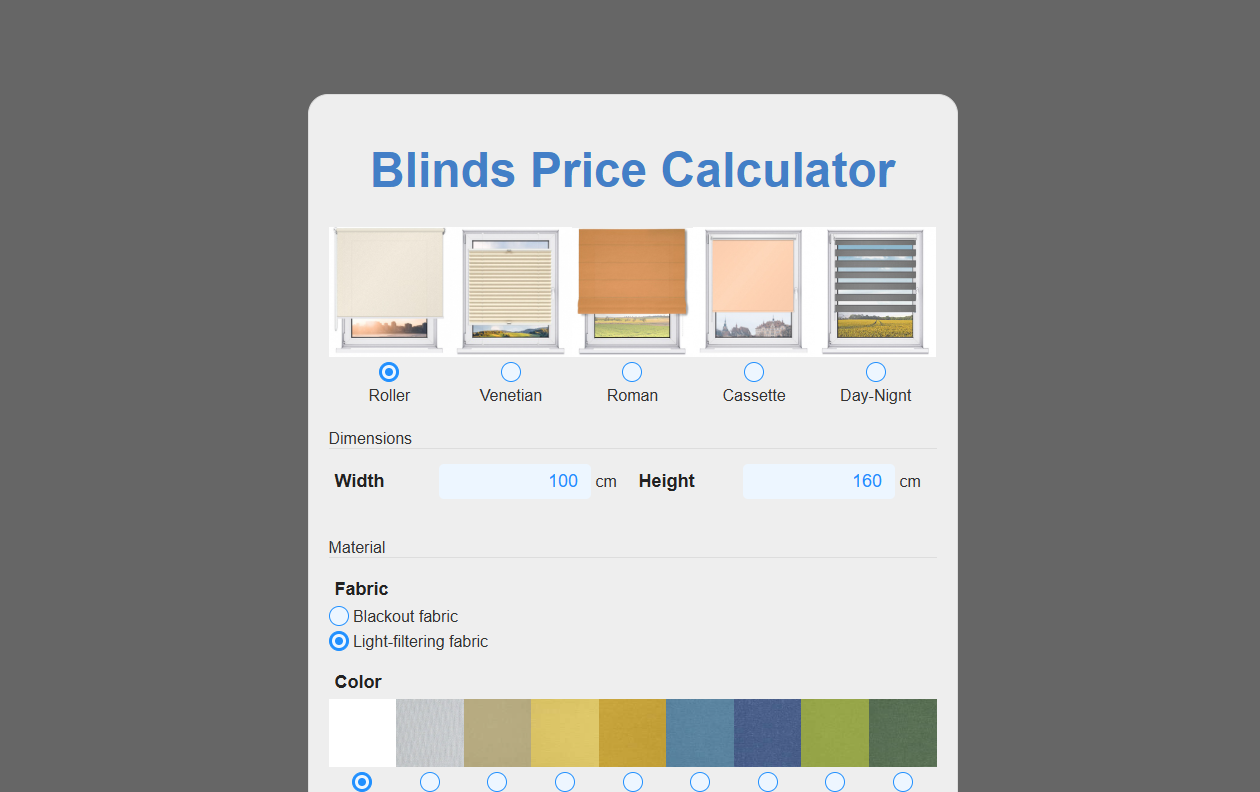Choose the lime green color swatch

coord(835,733)
